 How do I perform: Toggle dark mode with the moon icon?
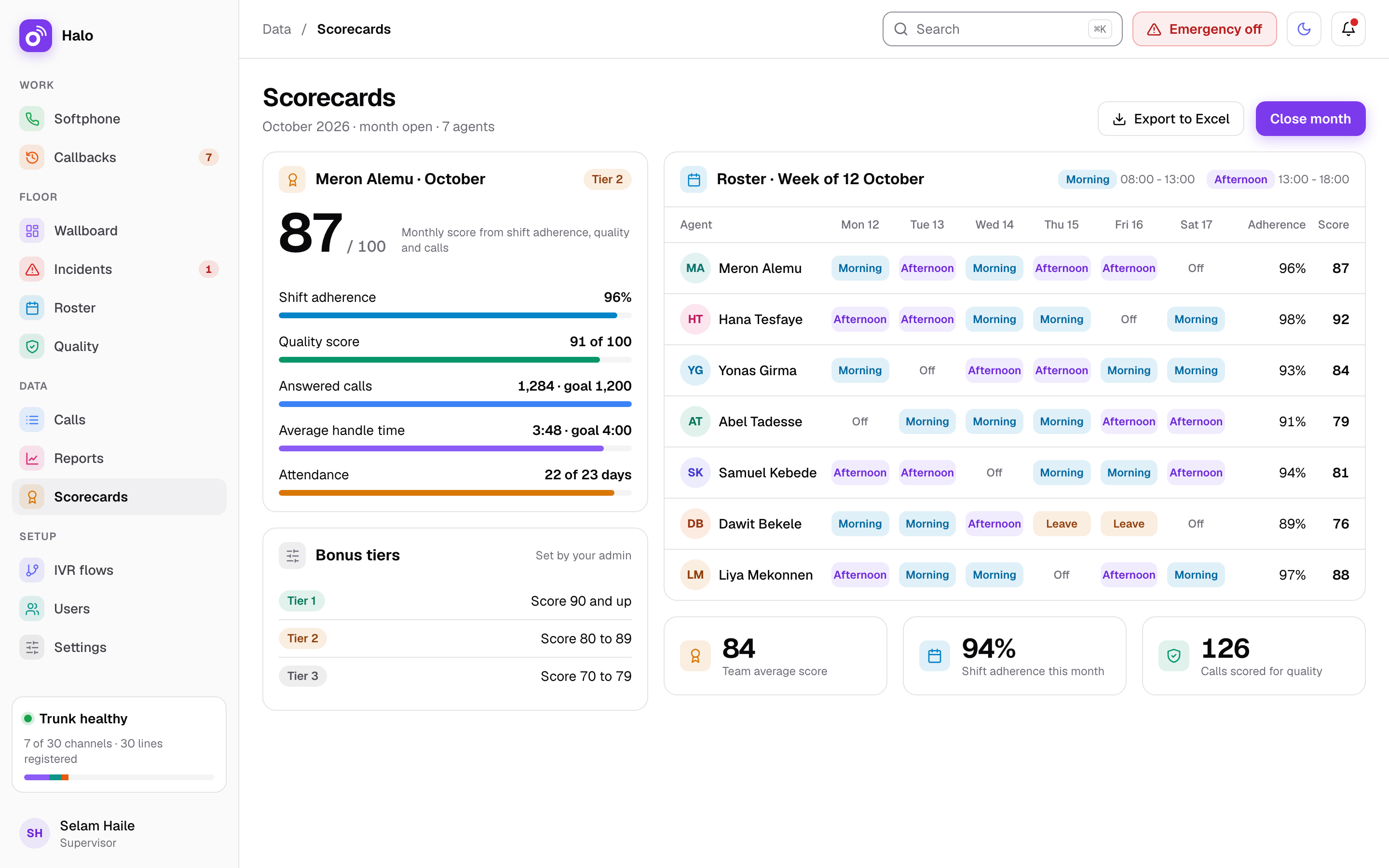click(1304, 29)
